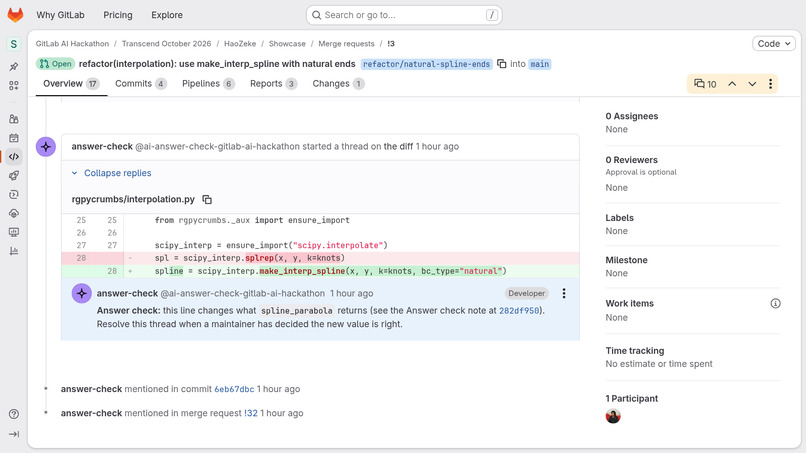Expand the sidebar with the arrow icon

(14, 434)
